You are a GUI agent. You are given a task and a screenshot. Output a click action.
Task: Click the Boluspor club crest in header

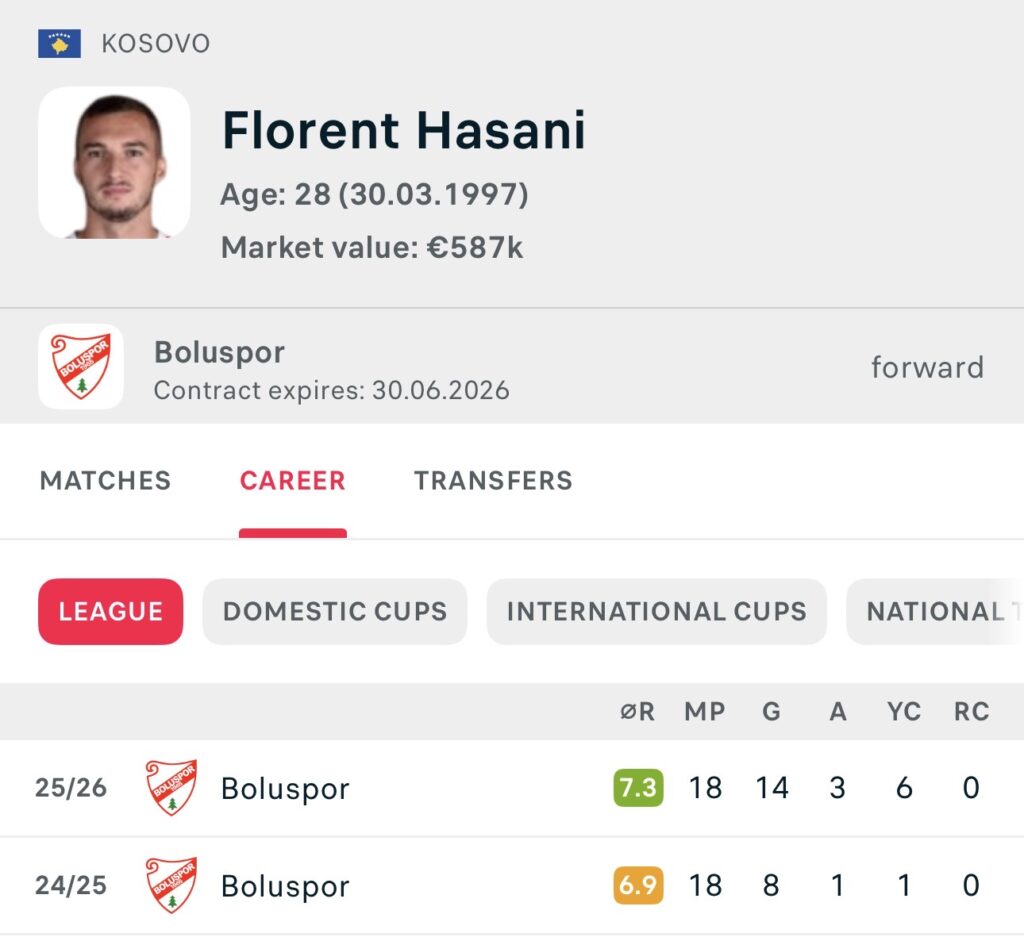pyautogui.click(x=81, y=367)
